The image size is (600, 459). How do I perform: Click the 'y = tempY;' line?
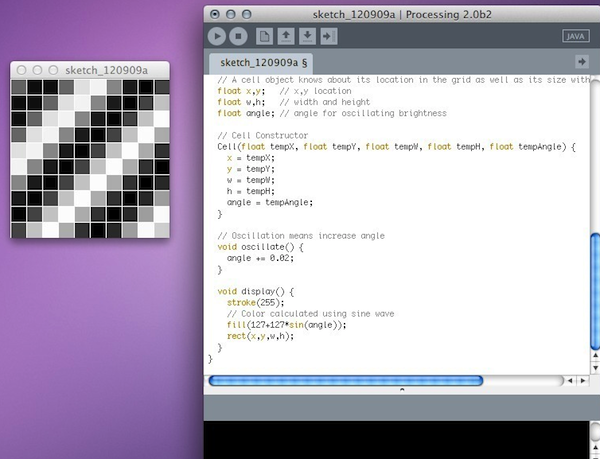point(251,169)
